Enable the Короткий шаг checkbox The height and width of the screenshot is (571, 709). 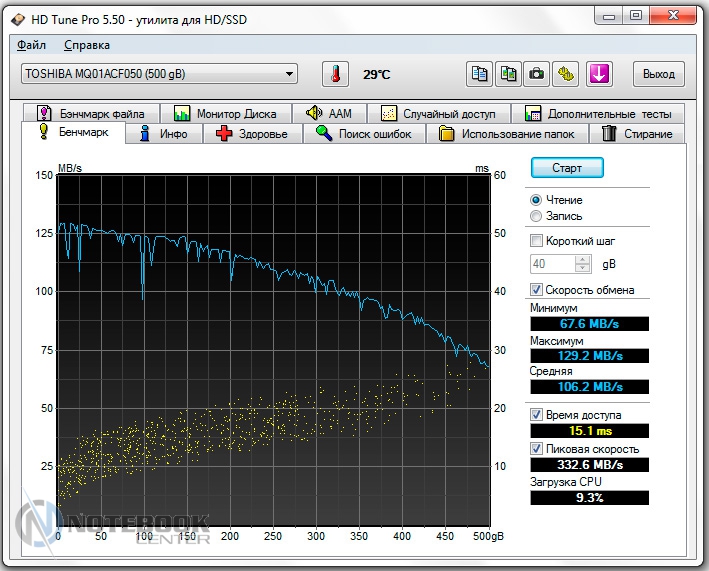[x=537, y=241]
